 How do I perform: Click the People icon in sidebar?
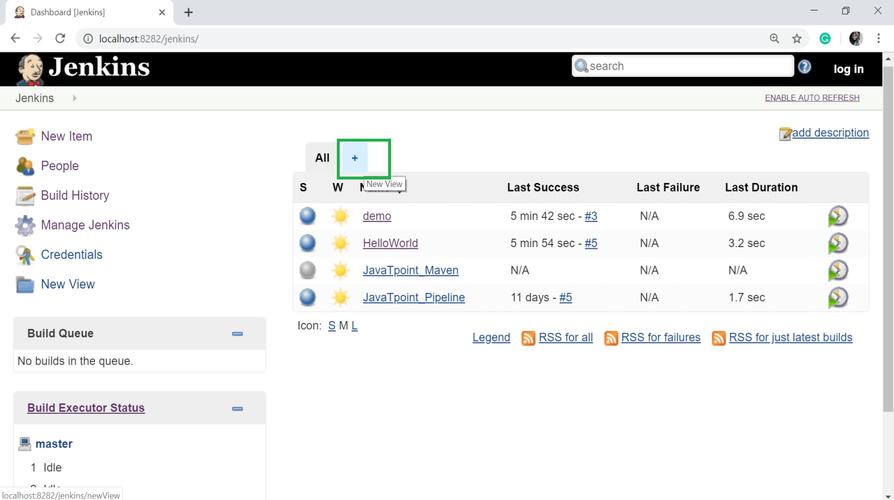(x=25, y=166)
